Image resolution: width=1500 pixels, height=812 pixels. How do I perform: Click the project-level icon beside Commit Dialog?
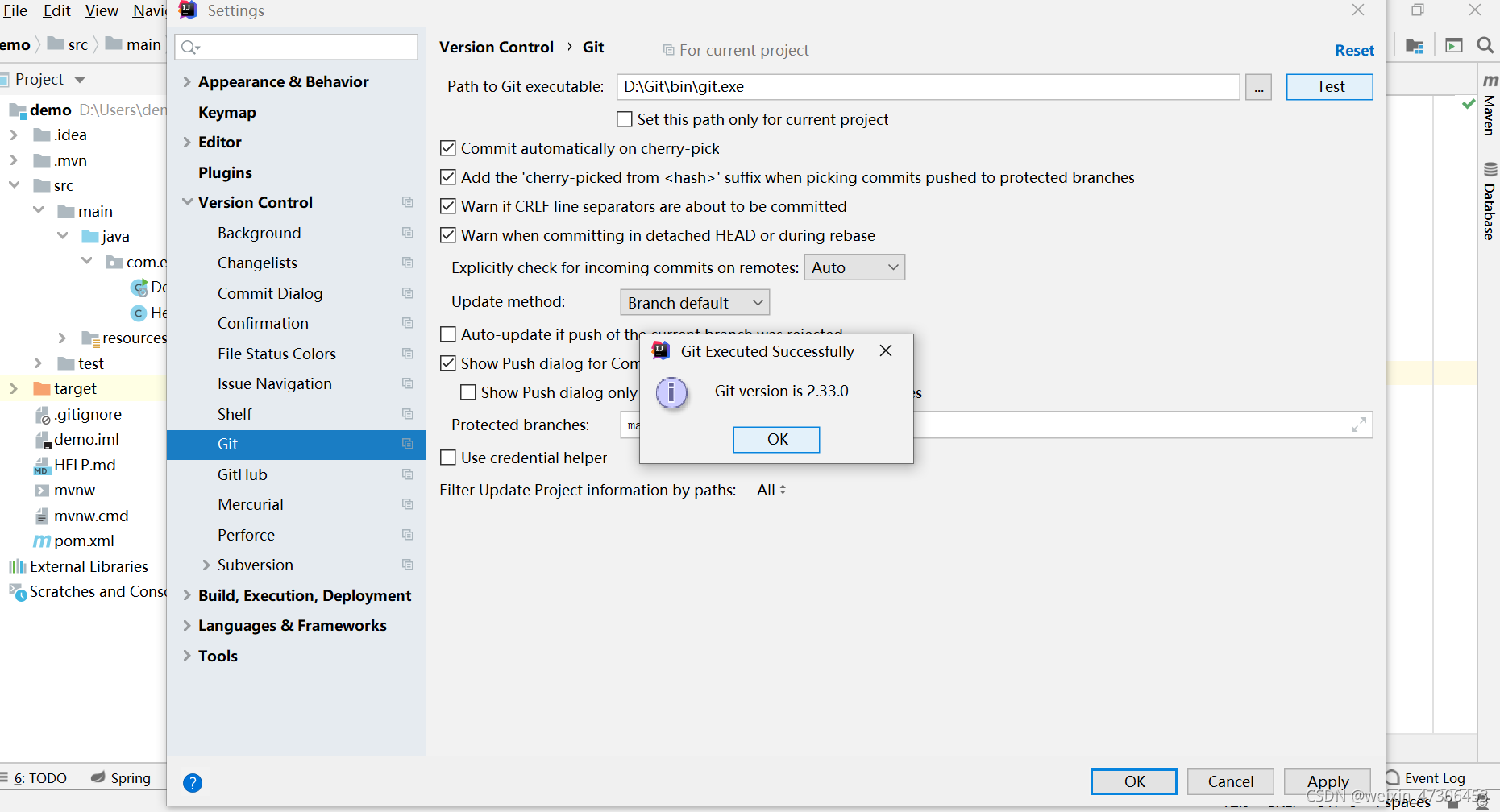(x=408, y=293)
